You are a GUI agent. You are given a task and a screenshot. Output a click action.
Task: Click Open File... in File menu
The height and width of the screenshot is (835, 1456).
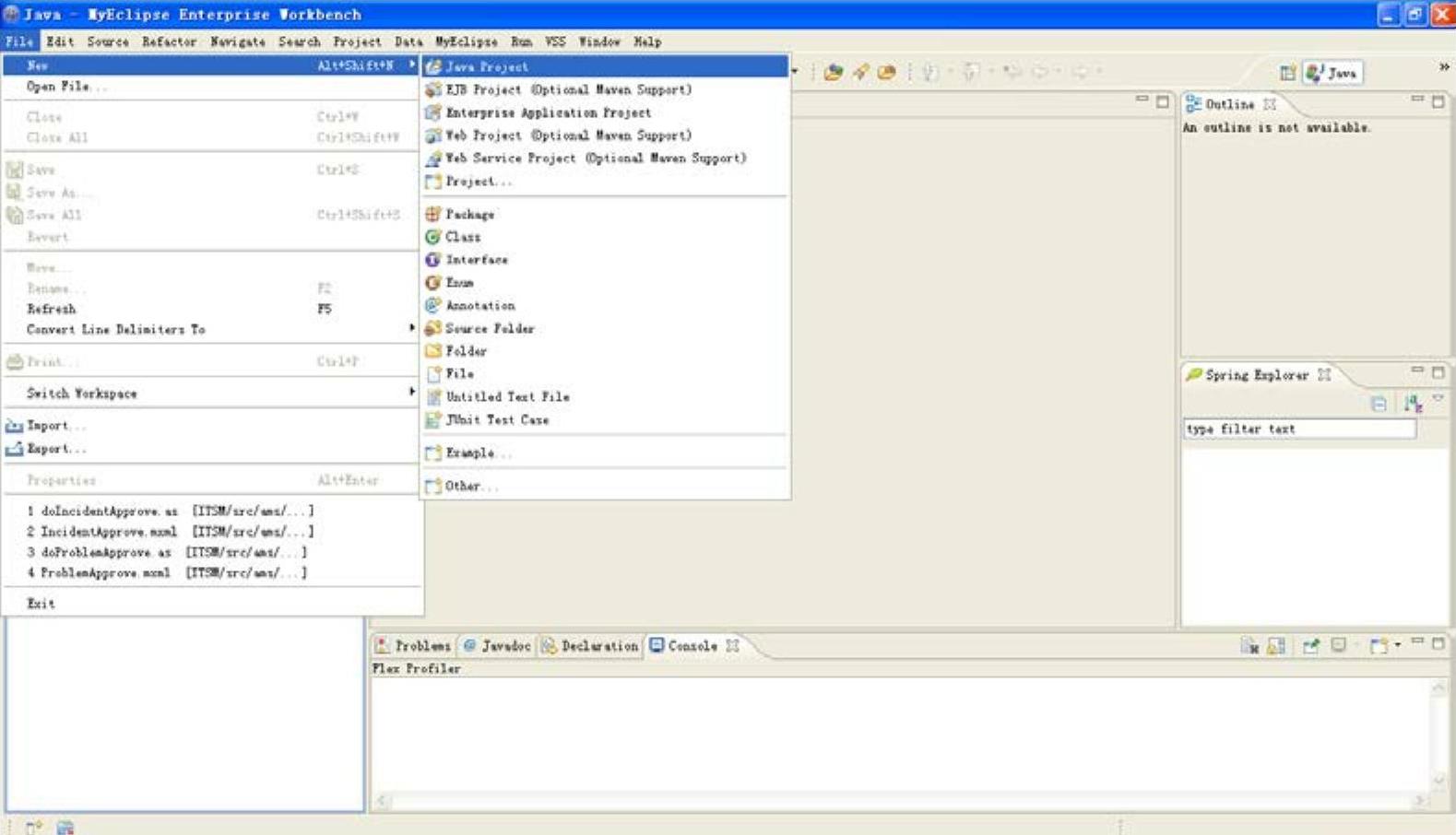pos(212,87)
